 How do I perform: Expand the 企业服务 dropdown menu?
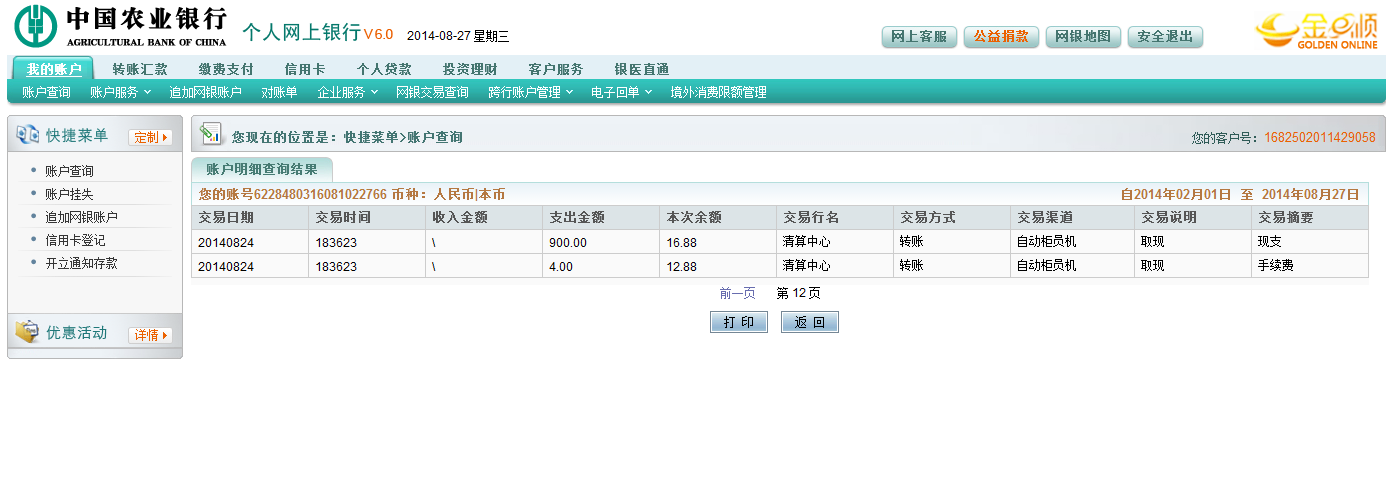348,92
